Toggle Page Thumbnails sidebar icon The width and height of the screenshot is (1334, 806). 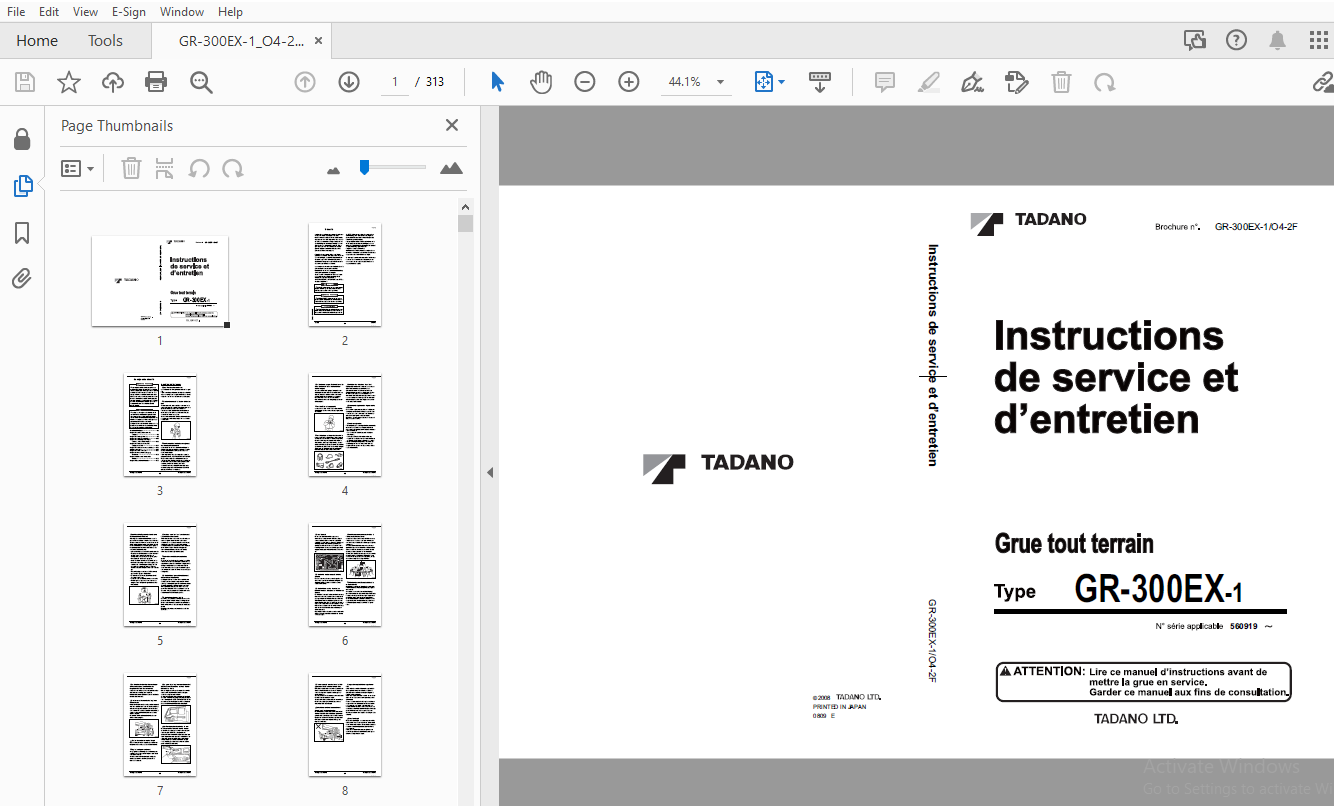[22, 186]
